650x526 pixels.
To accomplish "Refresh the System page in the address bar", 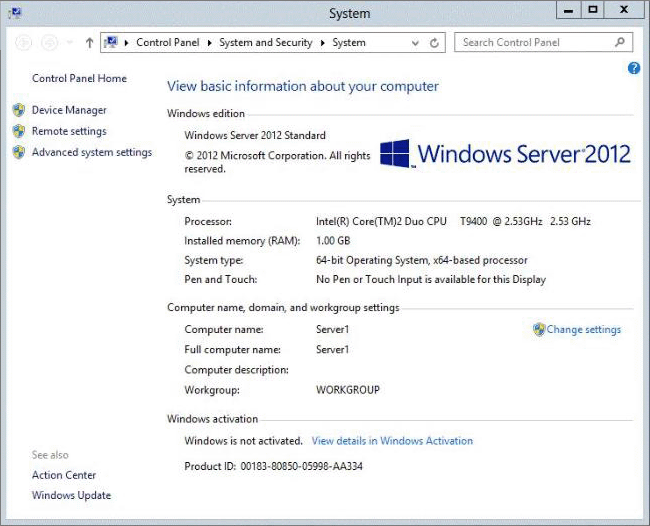I will (x=434, y=43).
